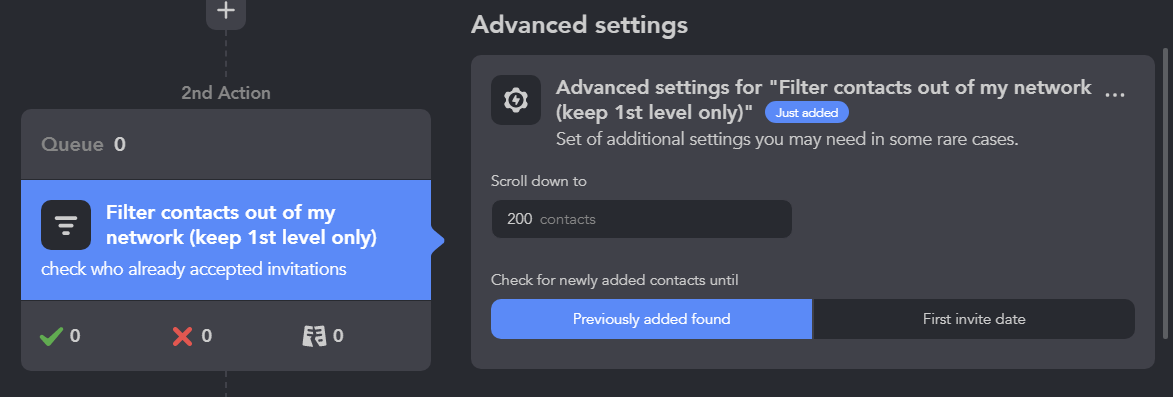Click the plus button to add an action
The height and width of the screenshot is (397, 1173).
(226, 11)
